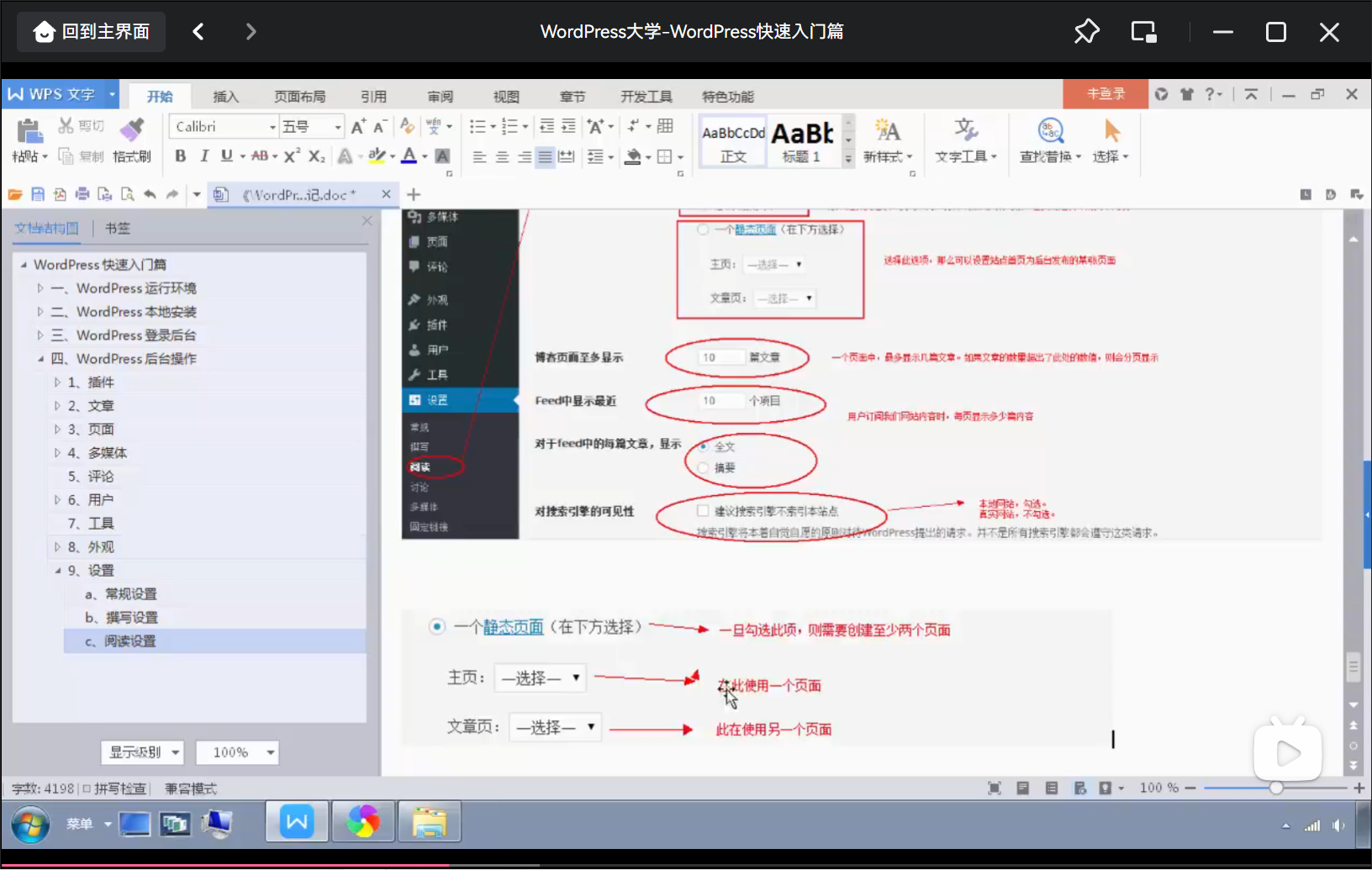Image resolution: width=1372 pixels, height=870 pixels.
Task: Open the 100% zoom dropdown in outline panel
Action: coord(237,752)
